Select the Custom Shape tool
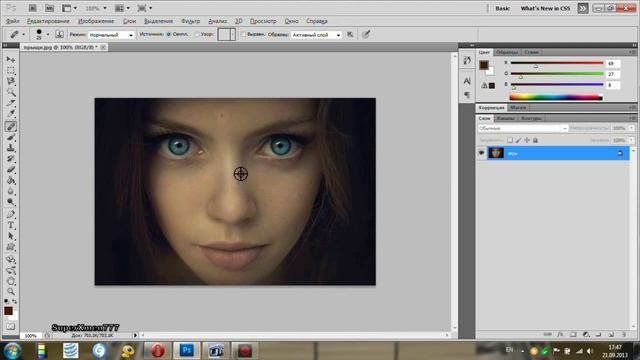640x360 pixels. pyautogui.click(x=11, y=247)
